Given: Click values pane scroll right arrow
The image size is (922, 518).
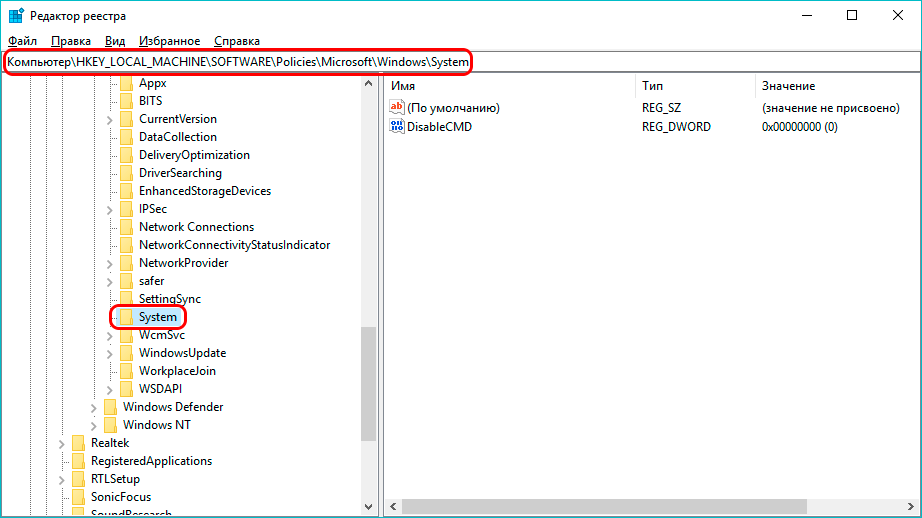Looking at the screenshot, I should pyautogui.click(x=911, y=506).
